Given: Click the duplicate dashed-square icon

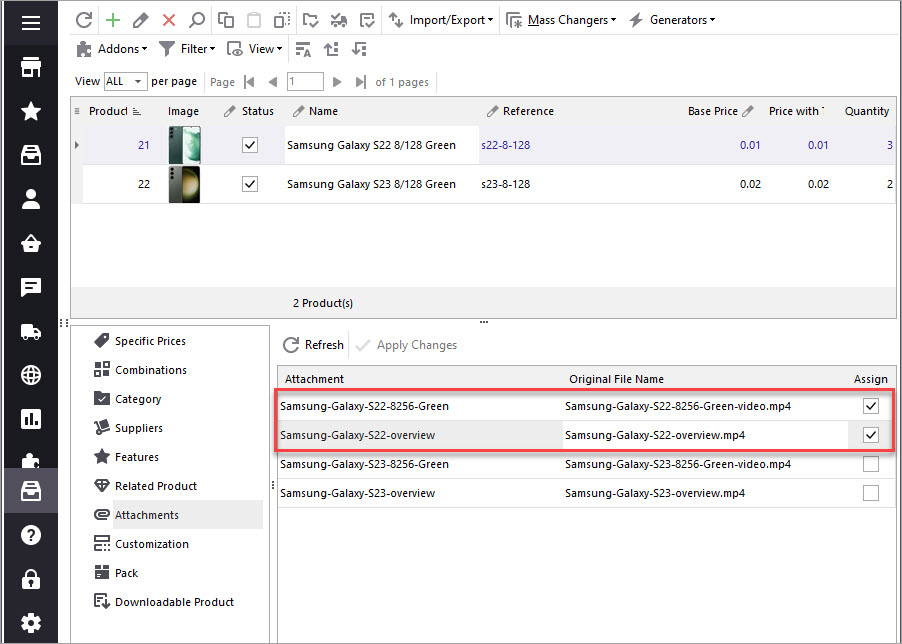Looking at the screenshot, I should coord(282,20).
